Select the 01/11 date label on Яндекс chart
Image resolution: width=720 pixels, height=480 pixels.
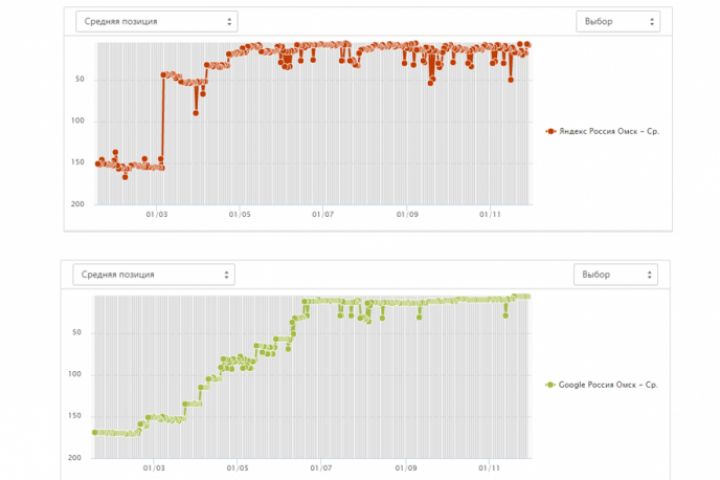pyautogui.click(x=489, y=213)
